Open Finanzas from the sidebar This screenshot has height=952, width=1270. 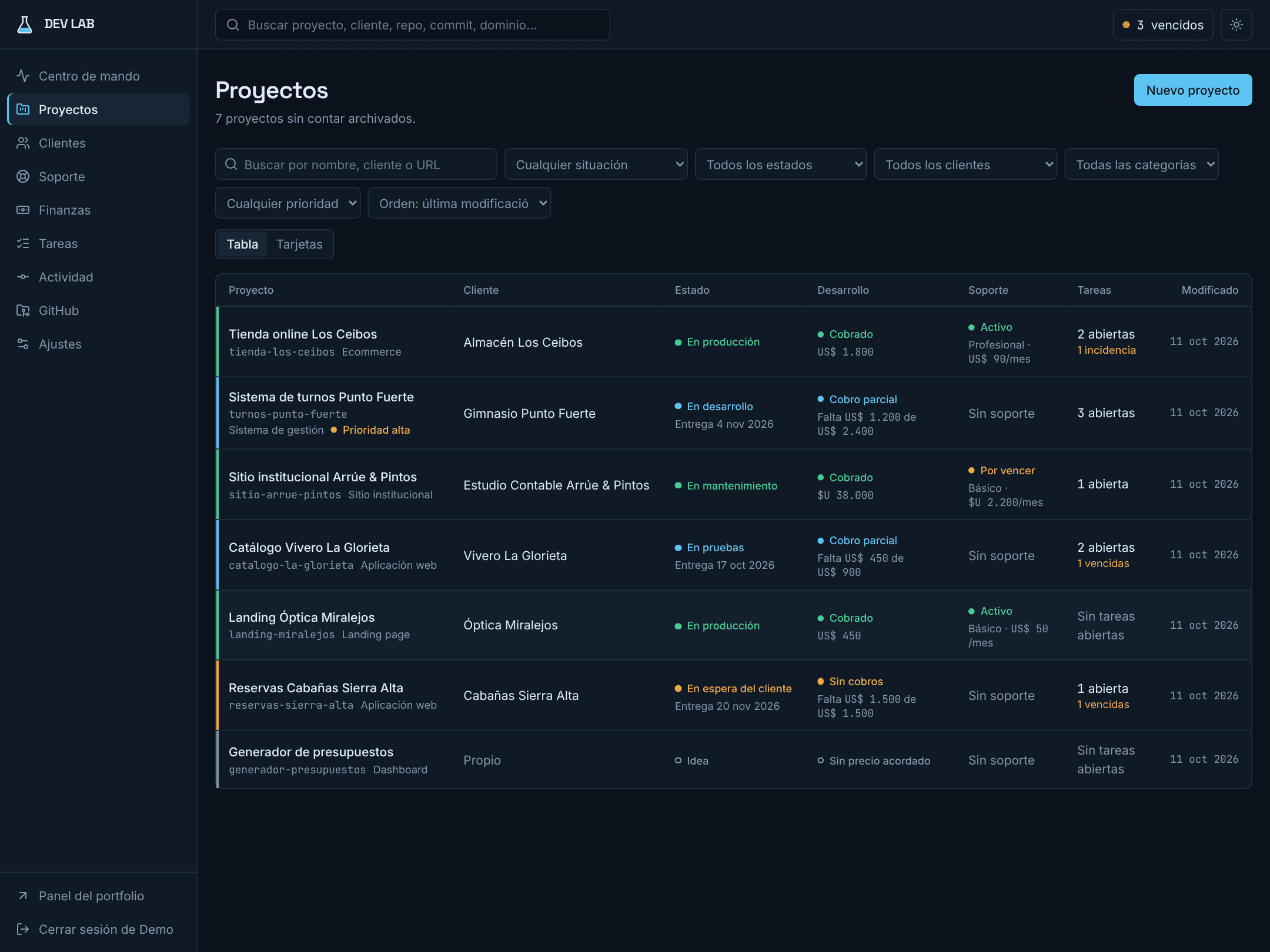coord(98,210)
